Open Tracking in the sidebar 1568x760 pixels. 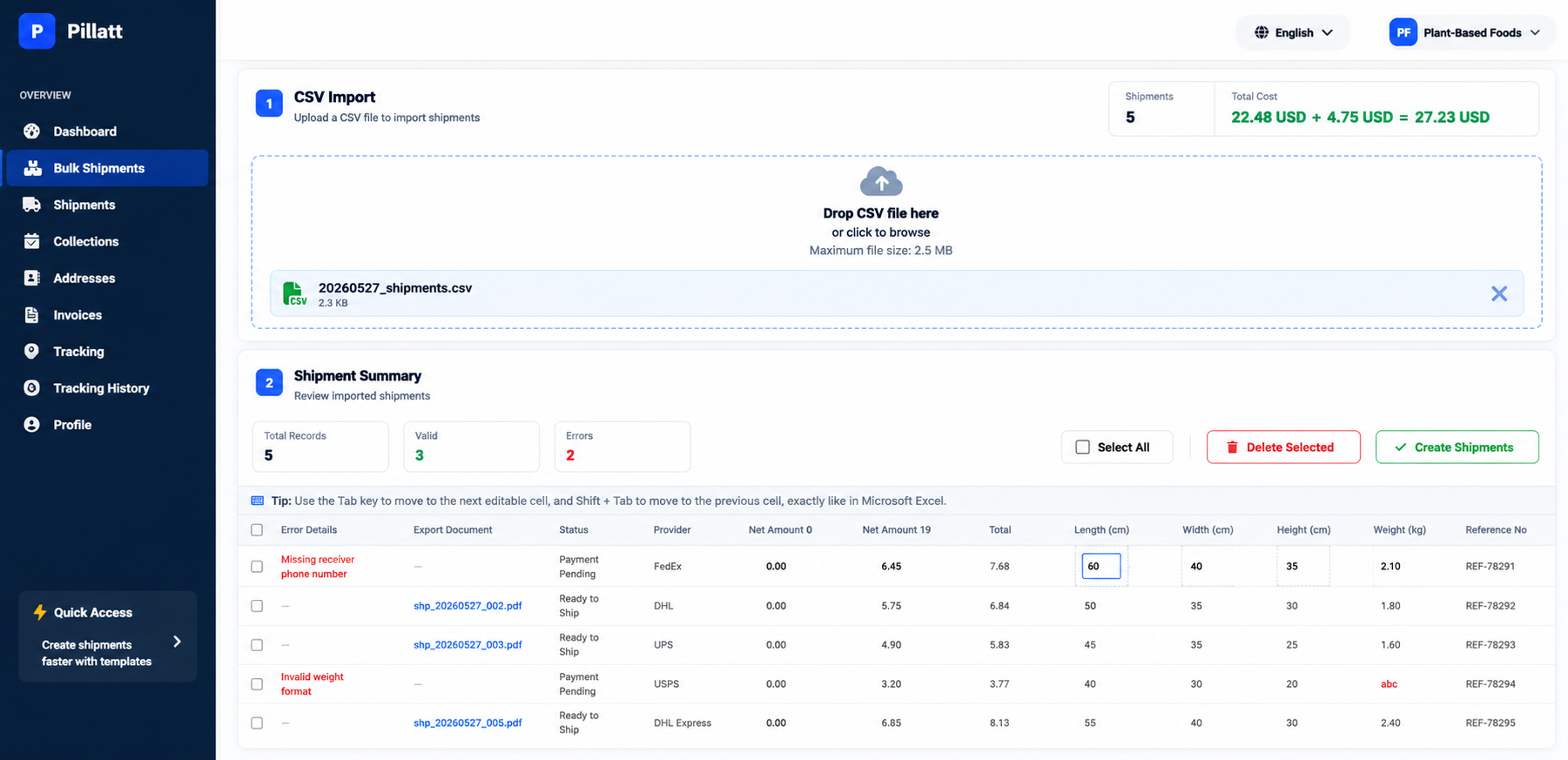tap(107, 352)
